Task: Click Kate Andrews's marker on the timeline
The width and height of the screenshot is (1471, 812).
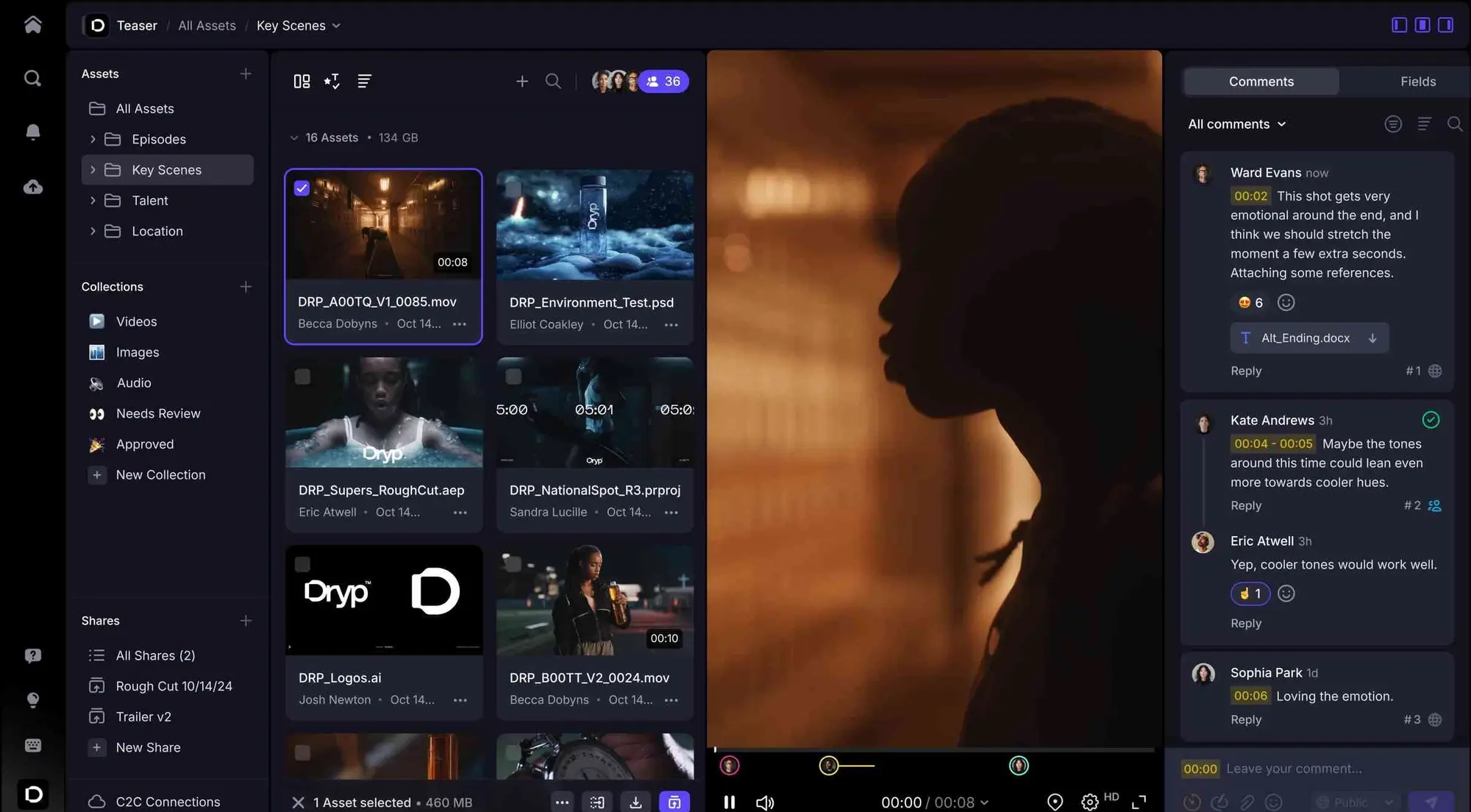Action: (828, 766)
